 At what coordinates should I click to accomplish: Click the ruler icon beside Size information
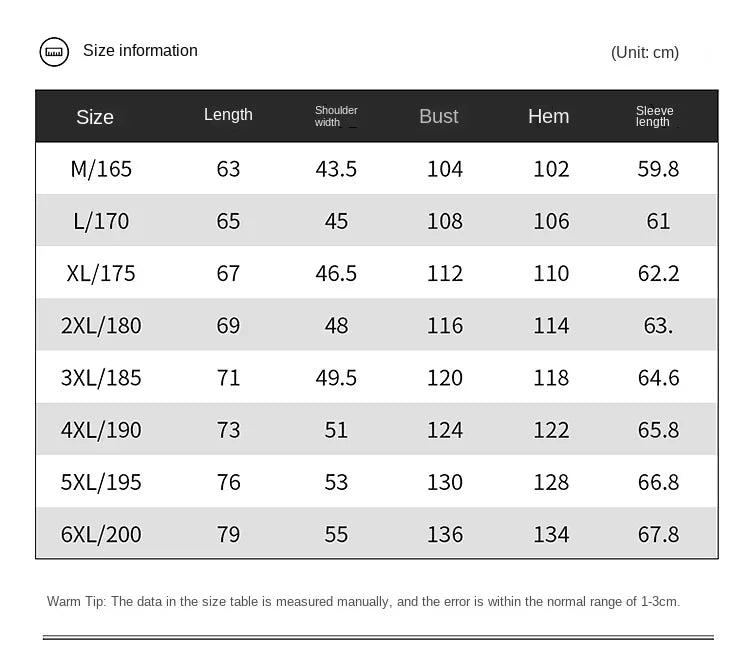(54, 52)
